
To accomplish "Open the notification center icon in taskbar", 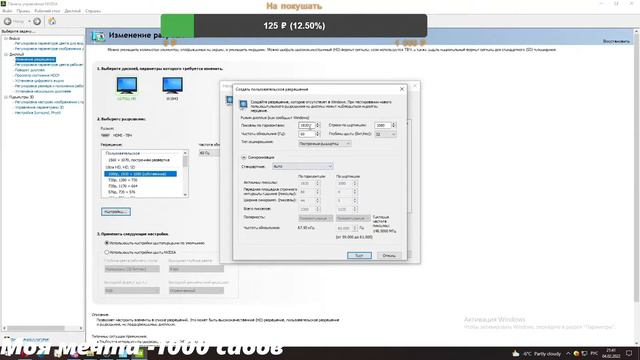I will point(629,353).
